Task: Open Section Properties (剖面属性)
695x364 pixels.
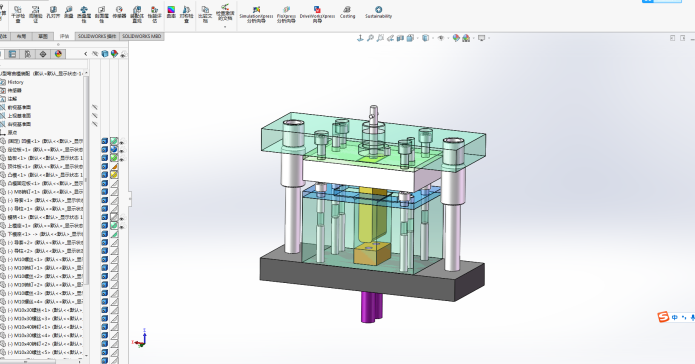Action: pyautogui.click(x=102, y=15)
